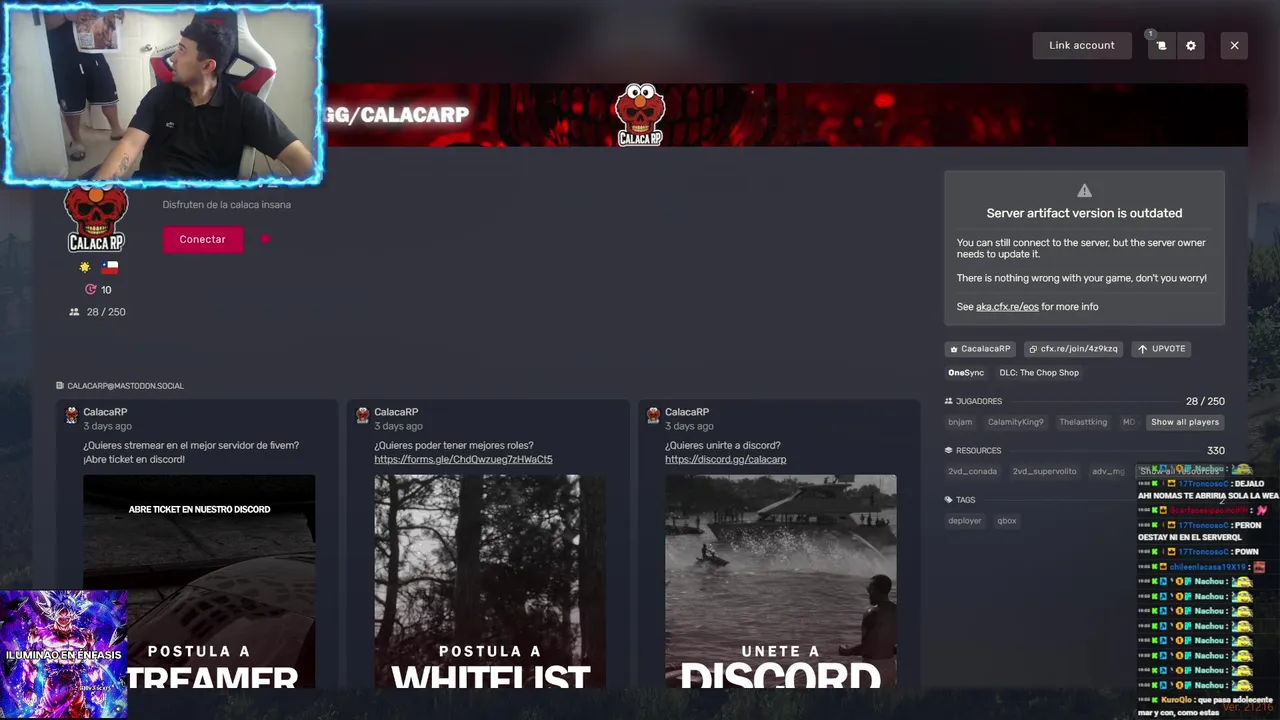
Task: Click CalacaRP avatar on the discord post
Action: 653,415
